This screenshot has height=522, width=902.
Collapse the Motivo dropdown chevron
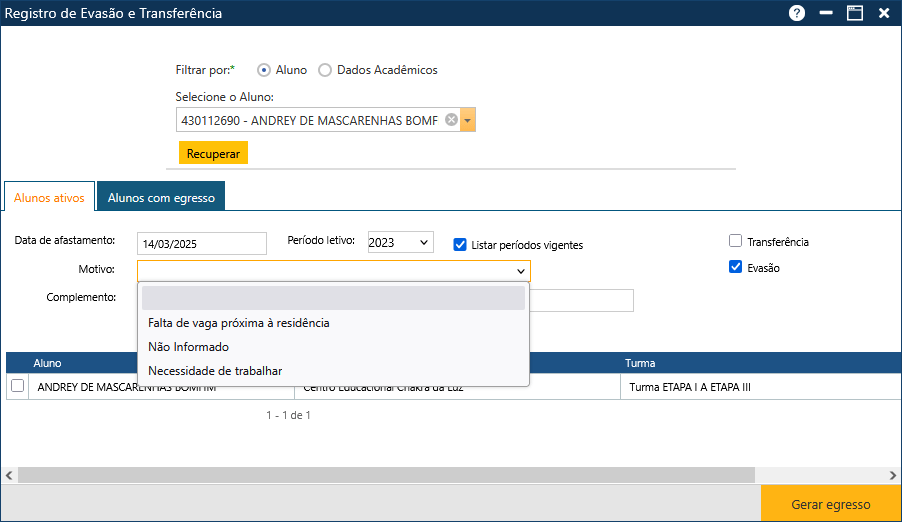click(x=520, y=271)
